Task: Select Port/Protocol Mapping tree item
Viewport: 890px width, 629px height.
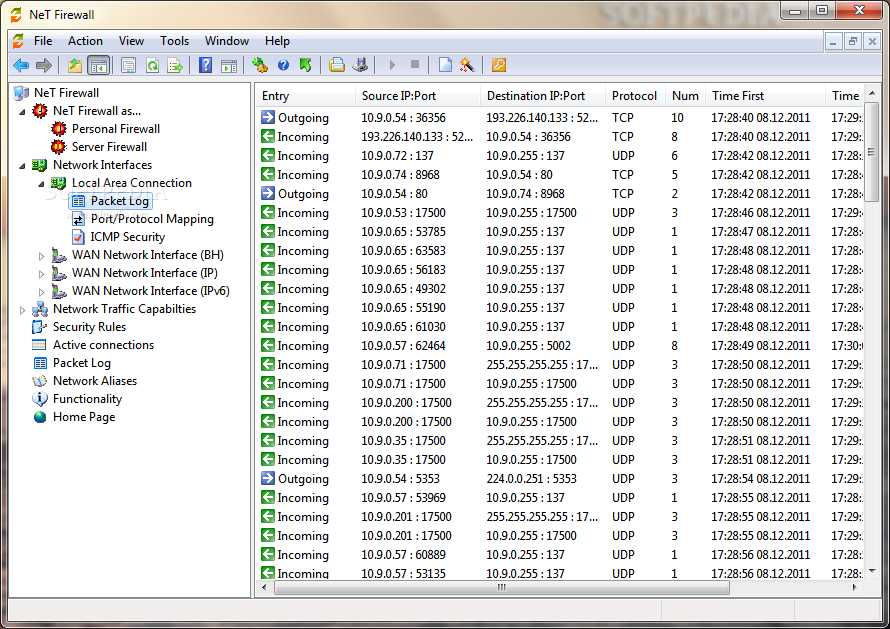Action: (x=152, y=219)
